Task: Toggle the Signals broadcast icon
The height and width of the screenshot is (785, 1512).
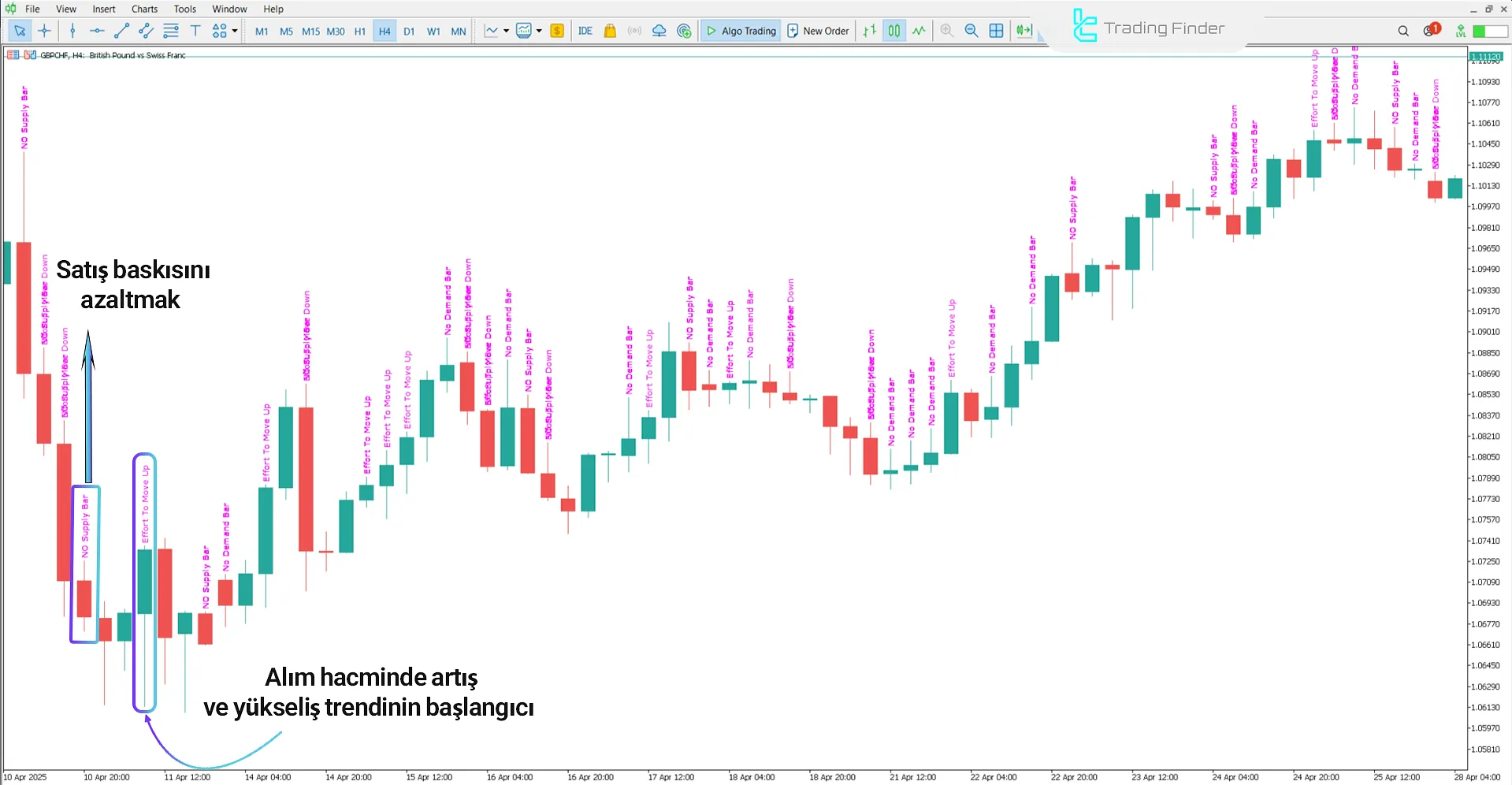Action: 634,31
